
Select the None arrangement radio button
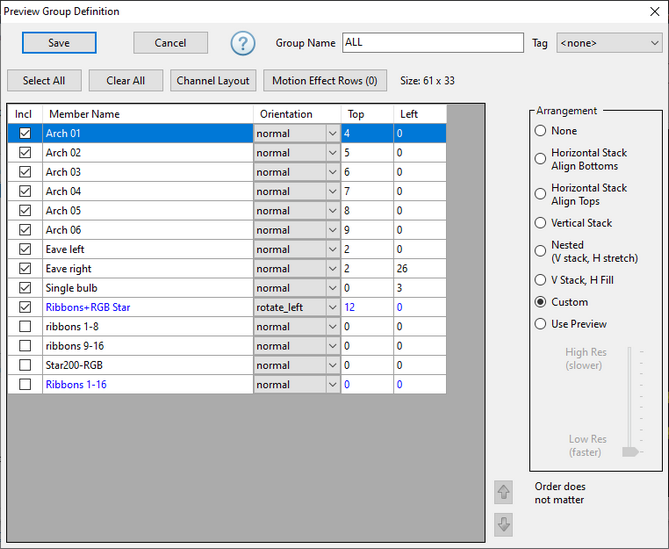click(x=541, y=131)
